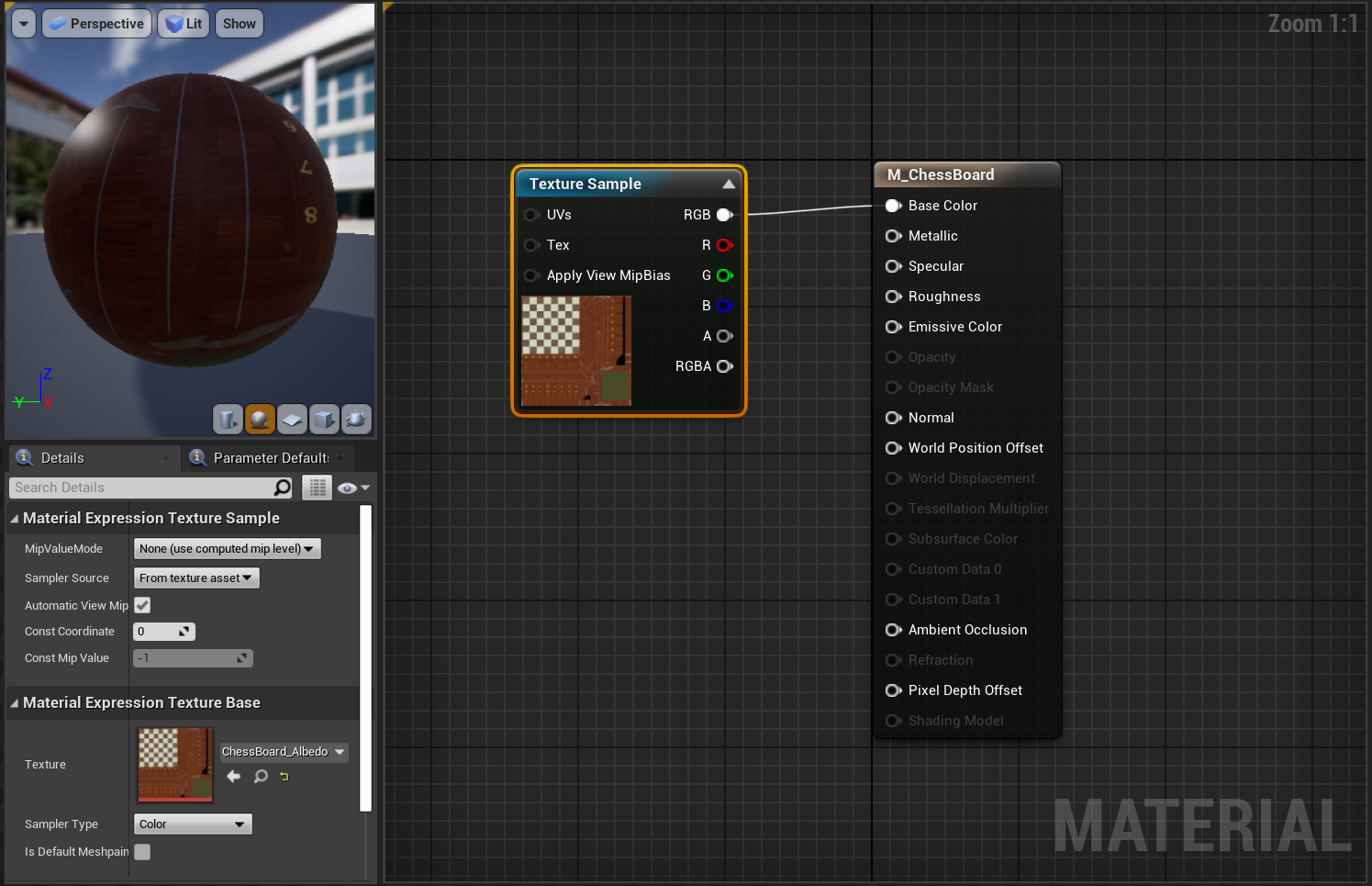Click the Details panel vertical scrollbar
The width and height of the screenshot is (1372, 886).
(365, 658)
